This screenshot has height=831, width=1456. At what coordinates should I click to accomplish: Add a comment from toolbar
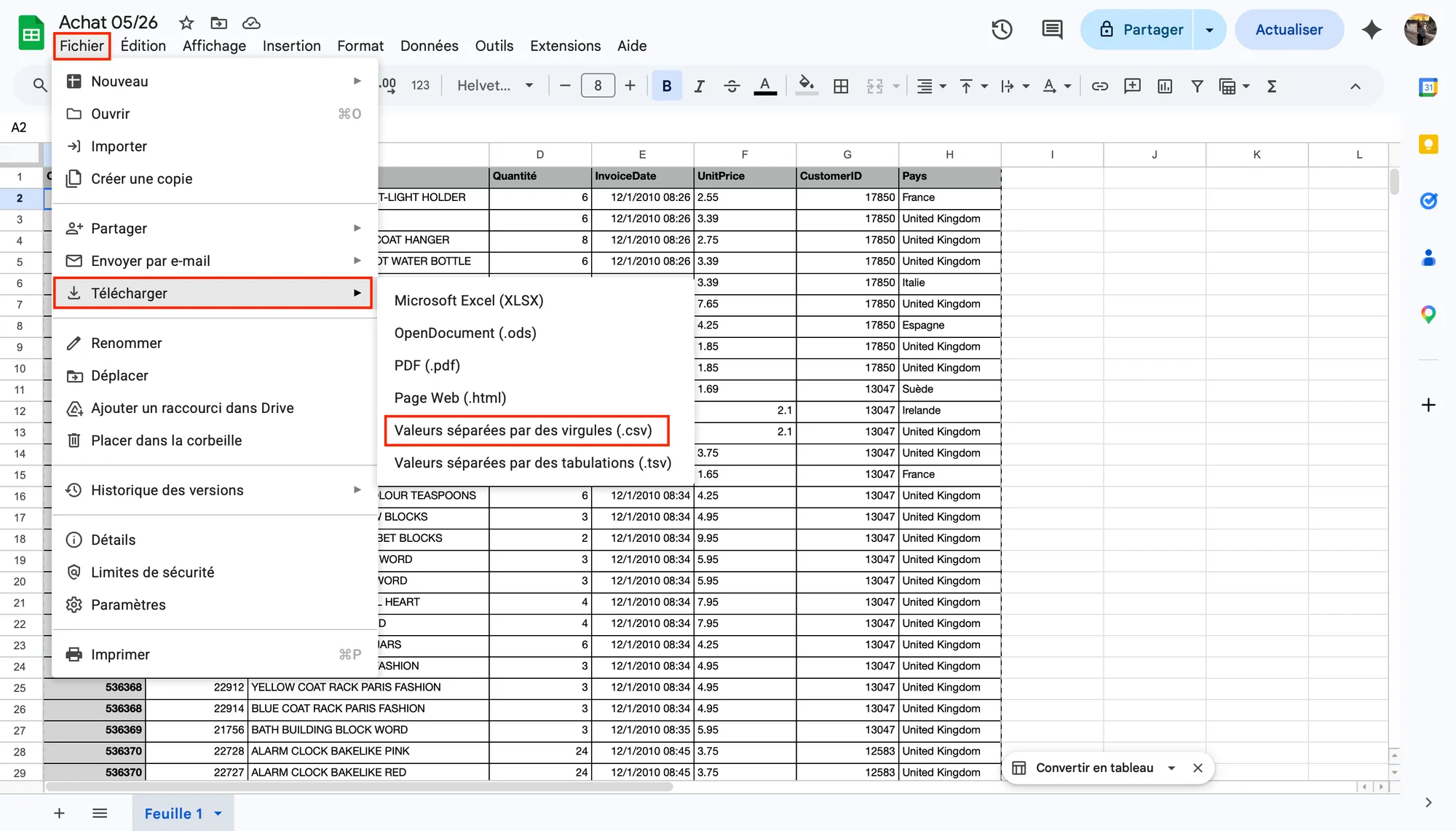point(1132,86)
